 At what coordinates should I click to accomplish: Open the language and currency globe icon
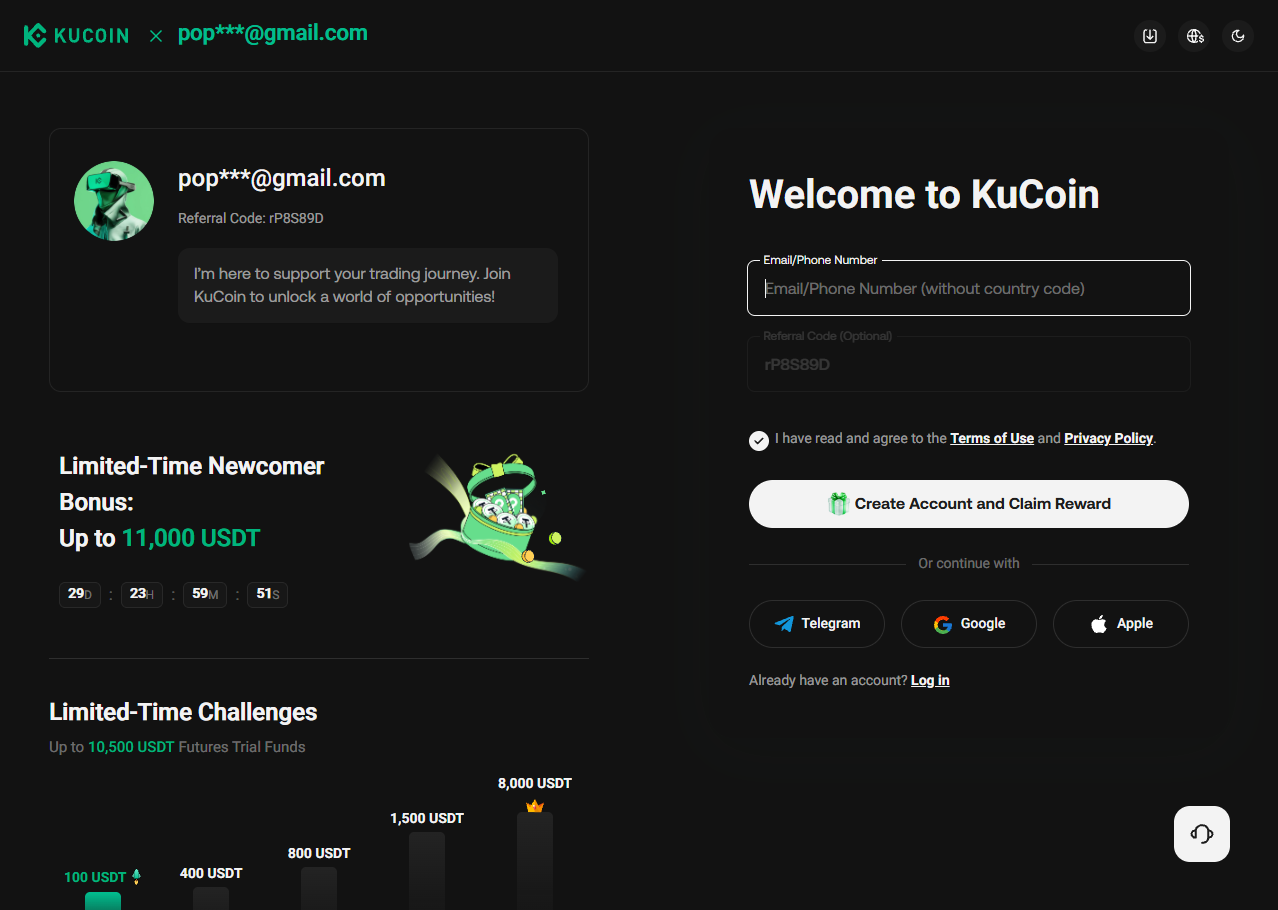(1194, 35)
